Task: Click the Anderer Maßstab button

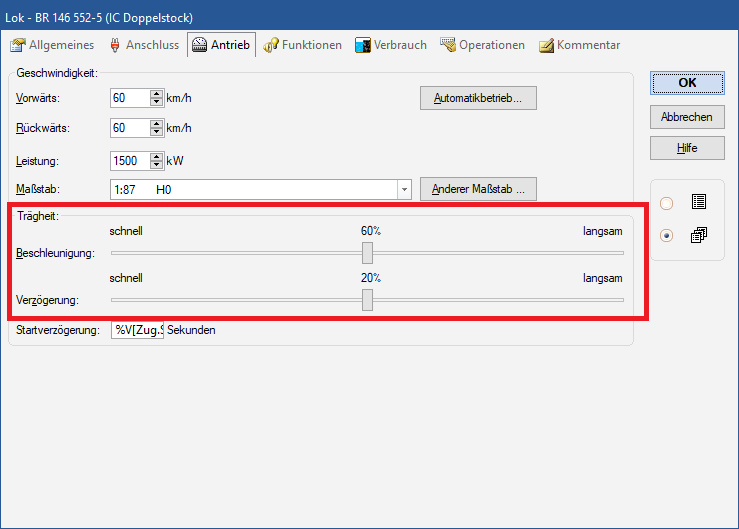Action: tap(478, 189)
